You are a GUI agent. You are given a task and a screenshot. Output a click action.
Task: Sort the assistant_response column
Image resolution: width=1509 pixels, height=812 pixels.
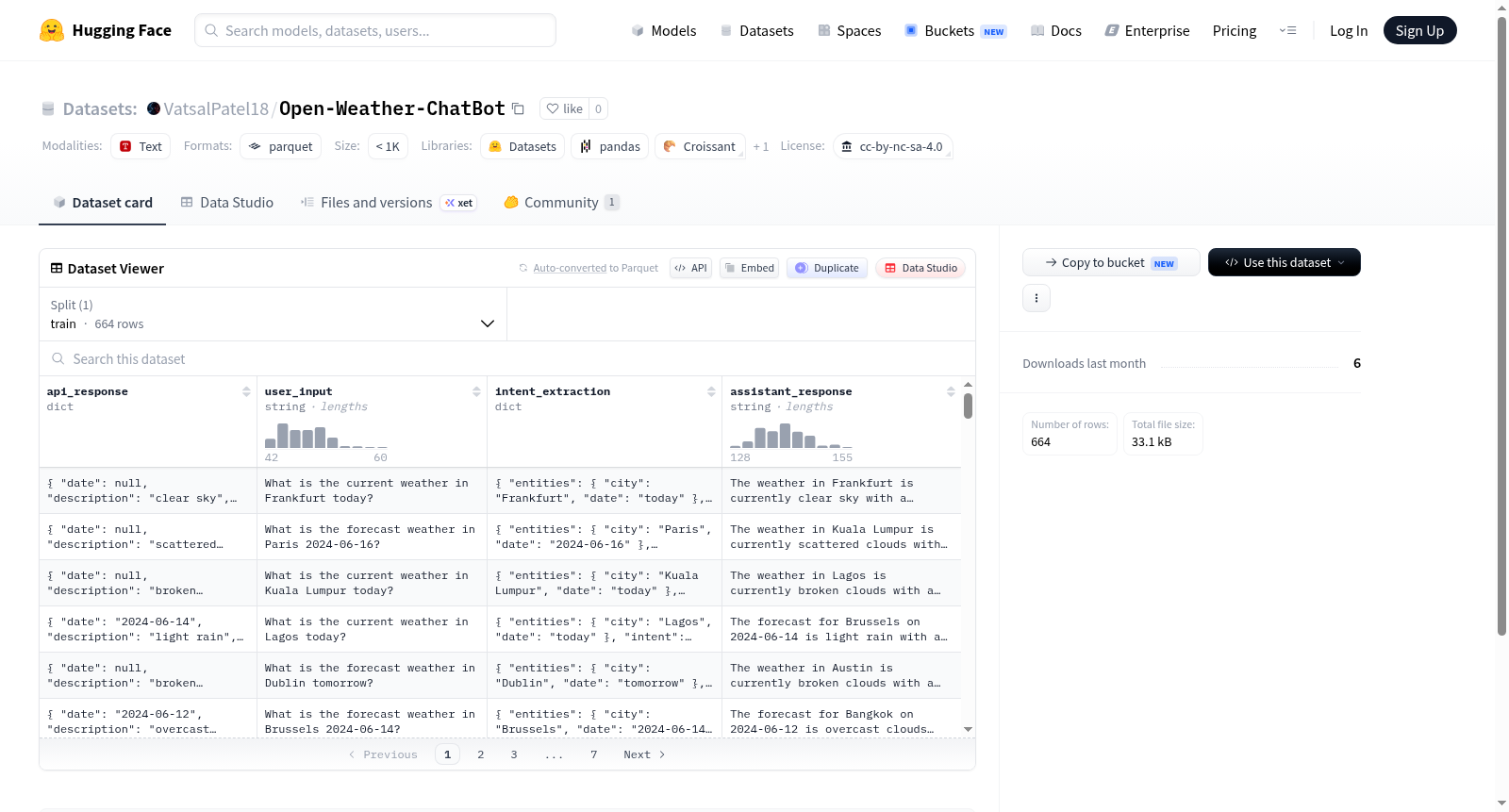951,391
